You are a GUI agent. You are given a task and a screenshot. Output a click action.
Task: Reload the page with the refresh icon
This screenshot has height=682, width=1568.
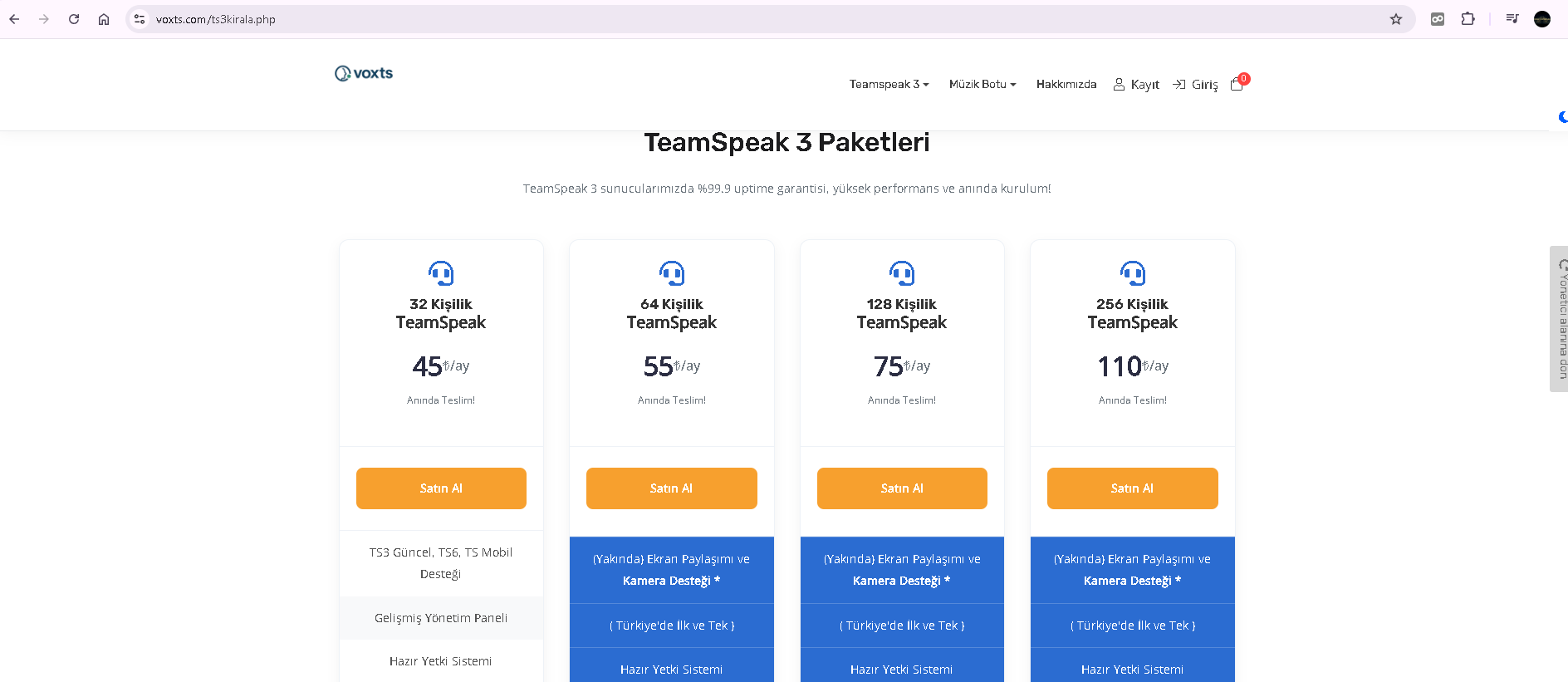pos(74,19)
